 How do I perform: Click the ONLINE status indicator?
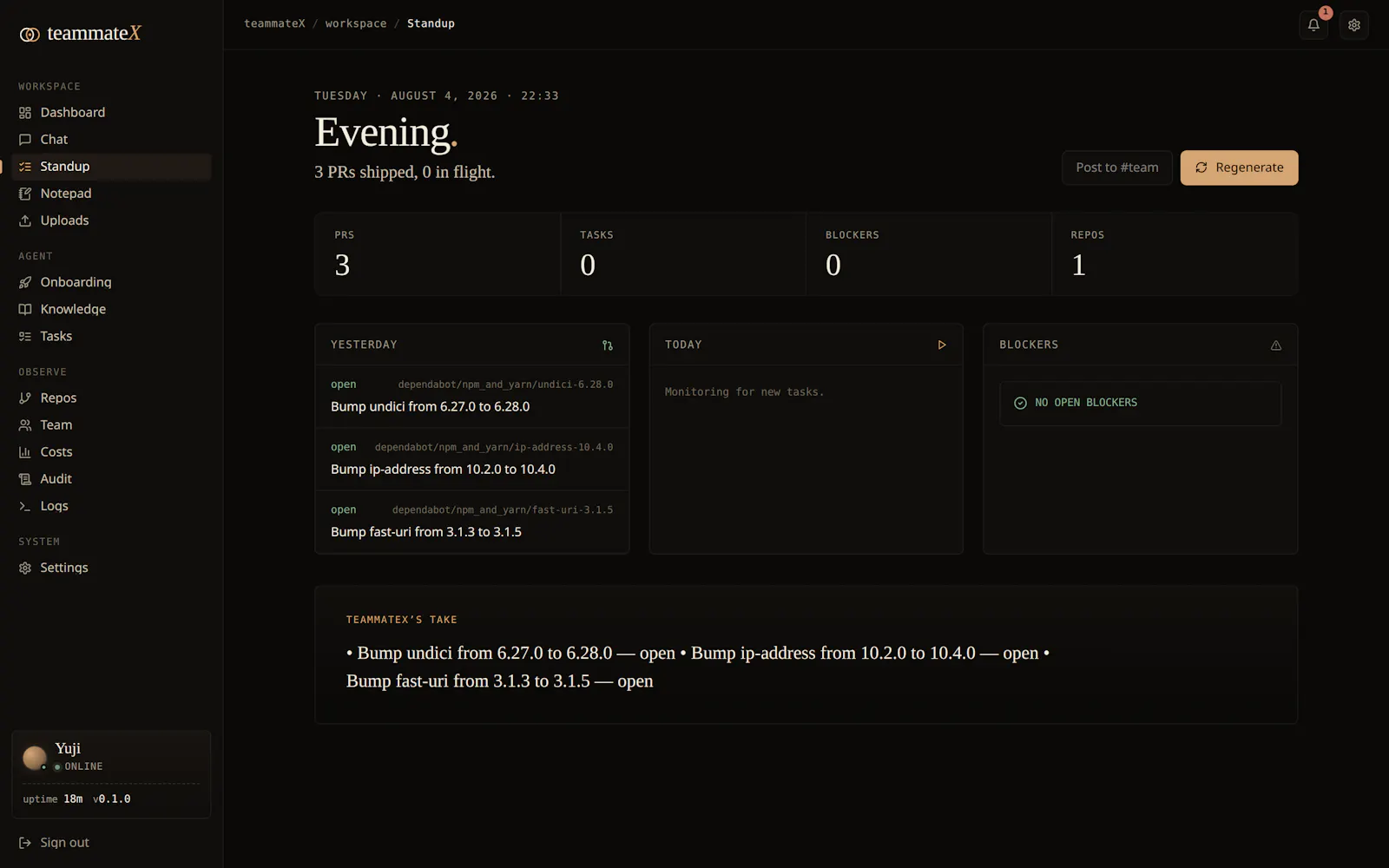point(78,766)
